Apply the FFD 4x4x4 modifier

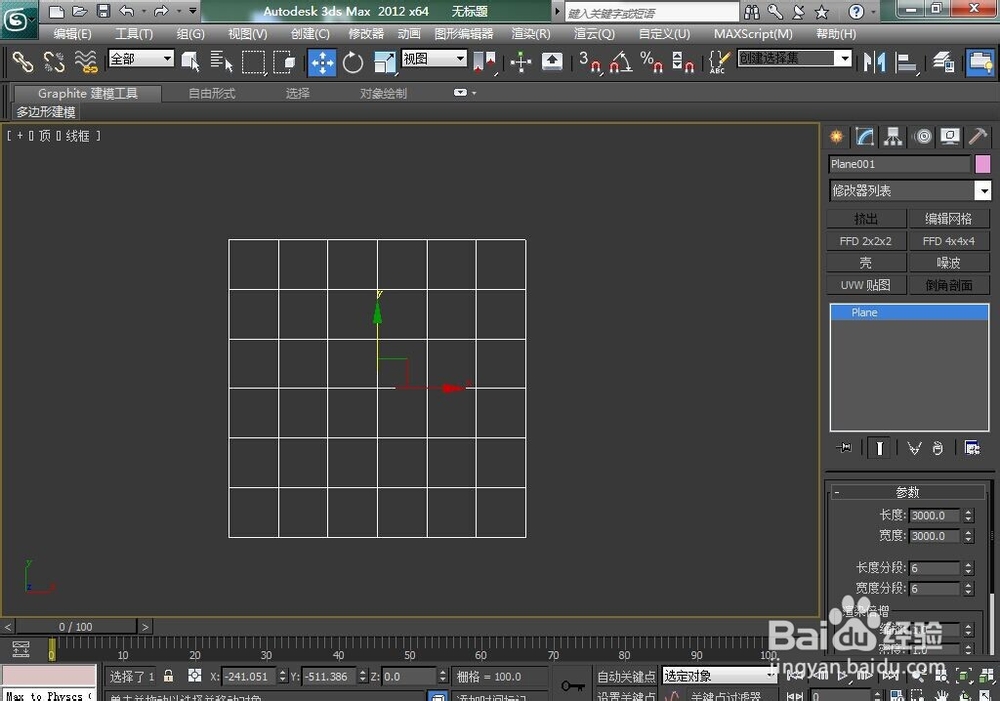click(948, 241)
